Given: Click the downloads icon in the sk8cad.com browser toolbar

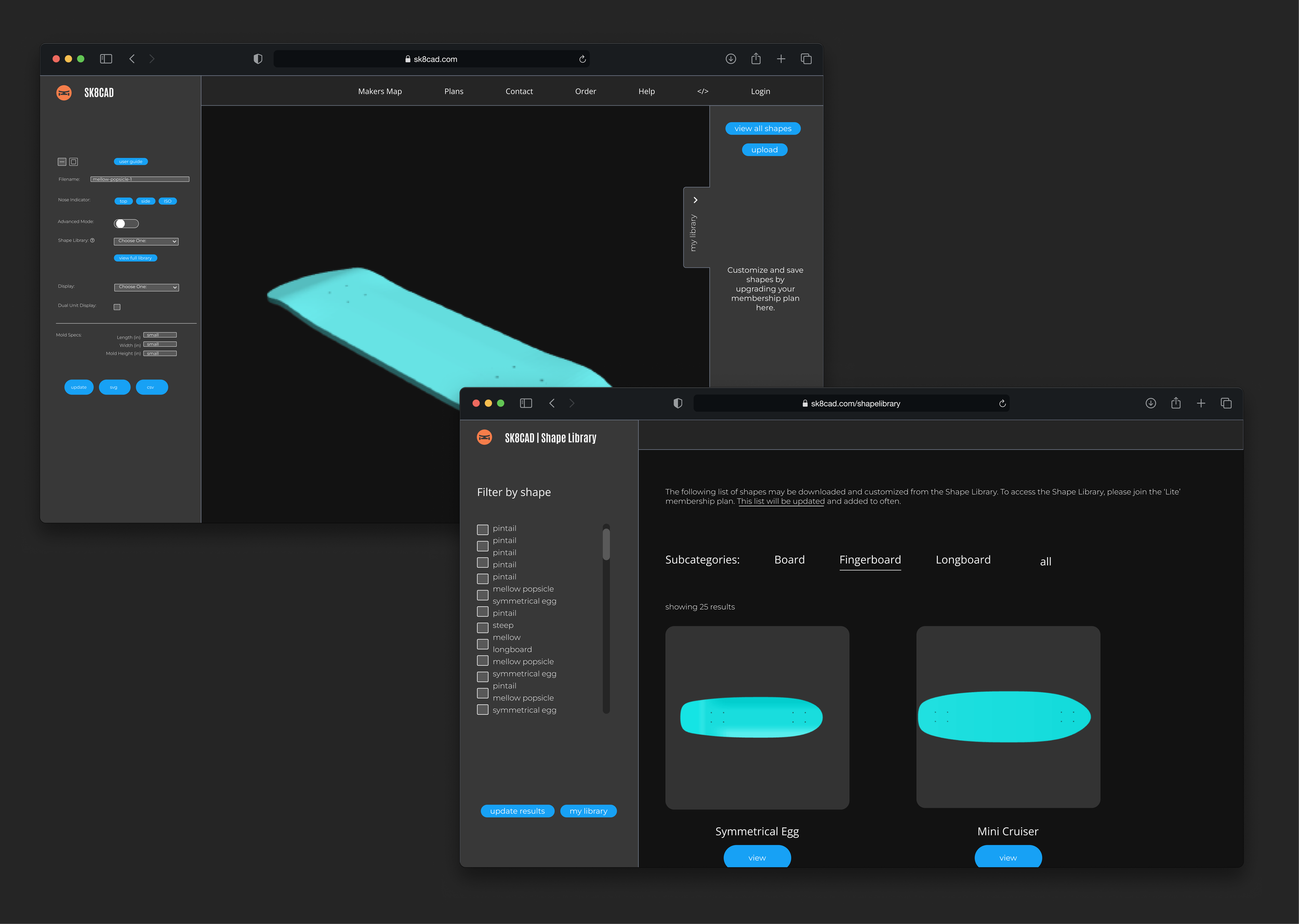Looking at the screenshot, I should [731, 59].
